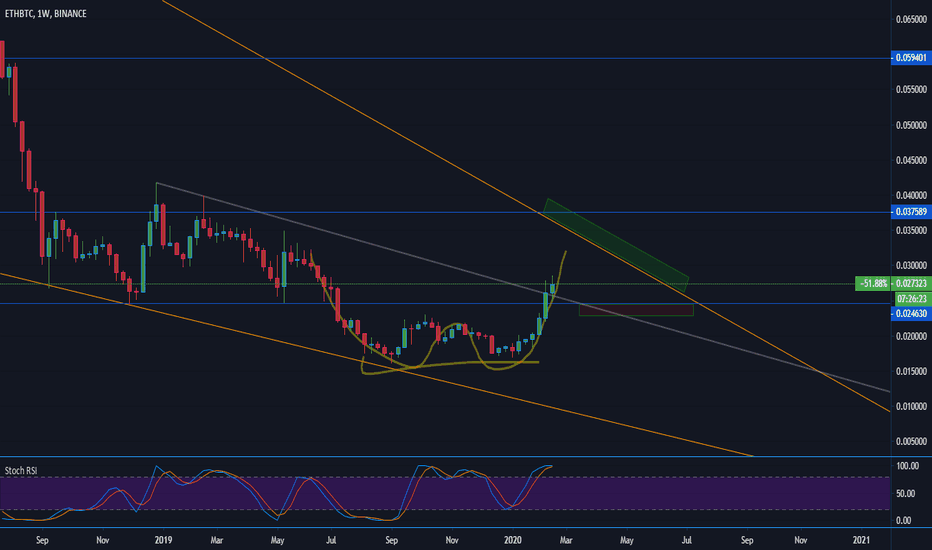
Task: Click the 0.050000 price axis value
Action: pyautogui.click(x=911, y=125)
